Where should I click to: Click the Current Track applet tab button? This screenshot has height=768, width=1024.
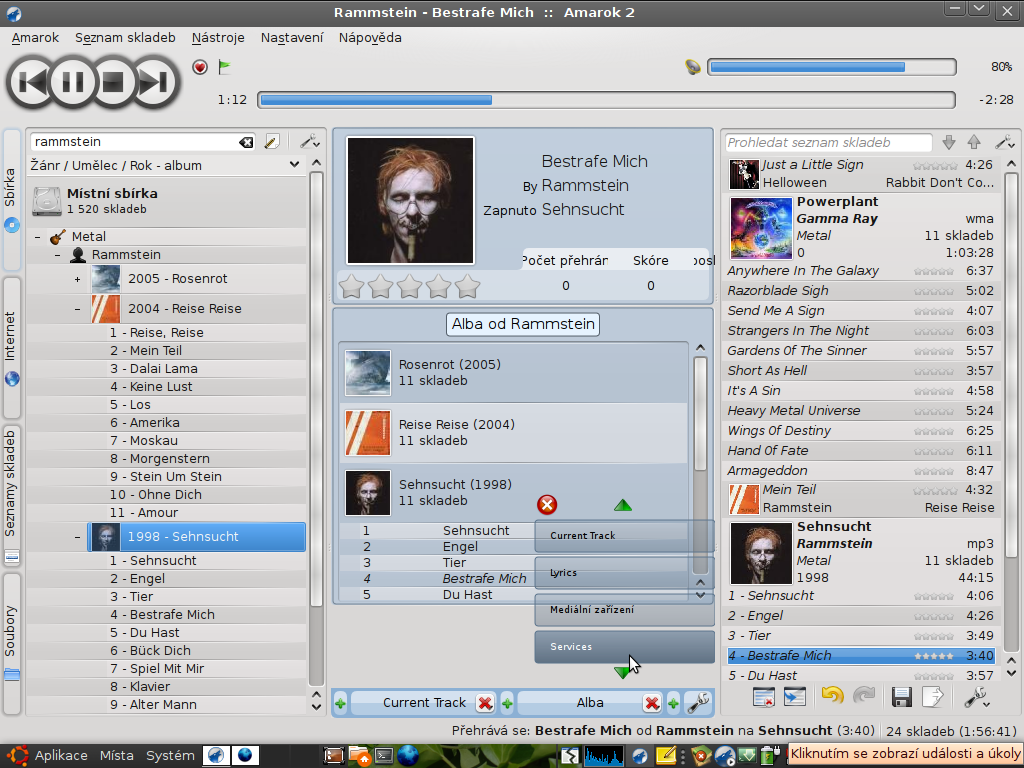click(x=424, y=703)
